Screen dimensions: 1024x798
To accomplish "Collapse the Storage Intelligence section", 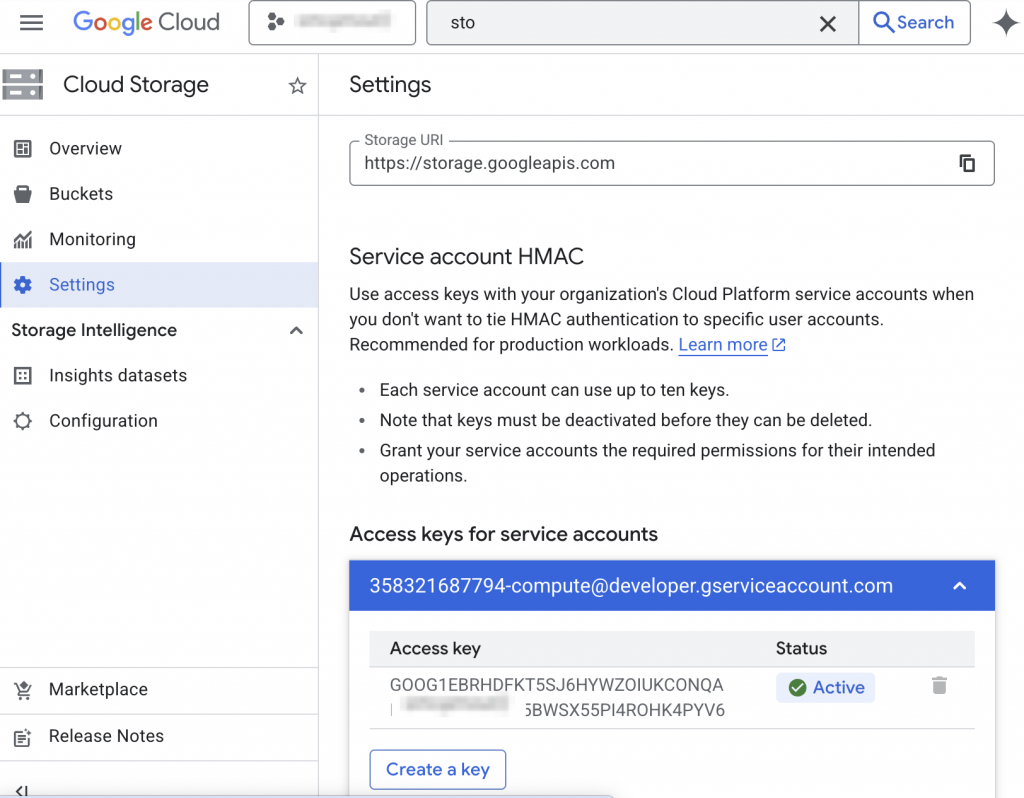I will coord(296,331).
